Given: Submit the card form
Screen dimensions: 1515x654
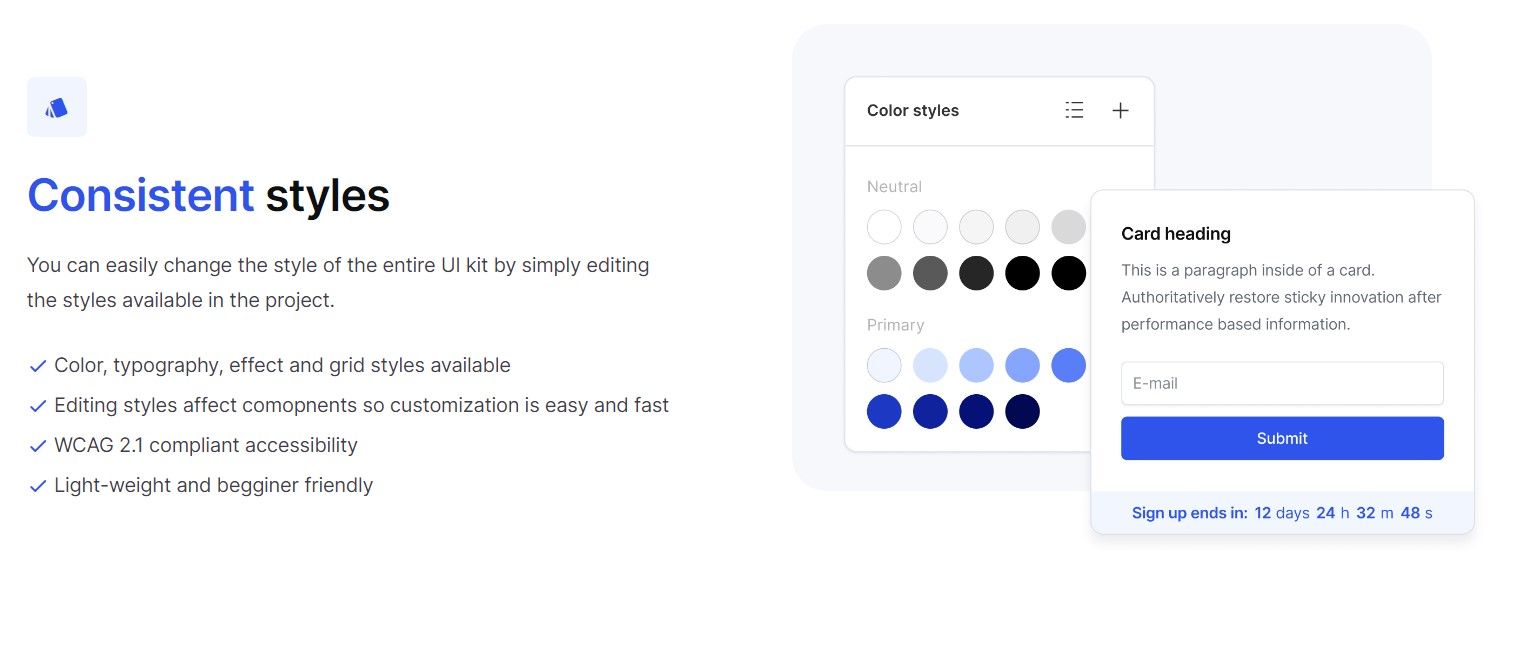Looking at the screenshot, I should [x=1282, y=438].
